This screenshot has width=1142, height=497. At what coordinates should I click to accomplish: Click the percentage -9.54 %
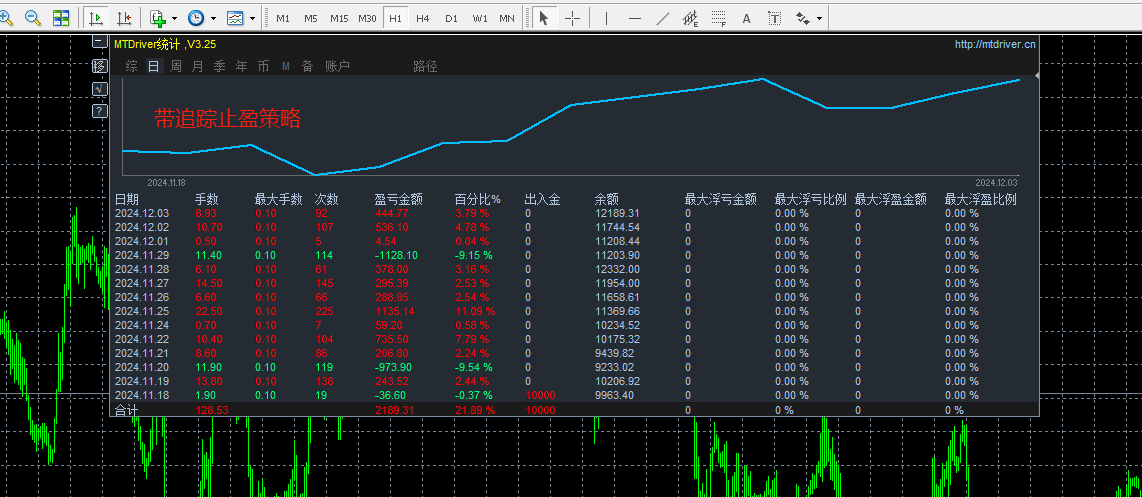coord(473,367)
